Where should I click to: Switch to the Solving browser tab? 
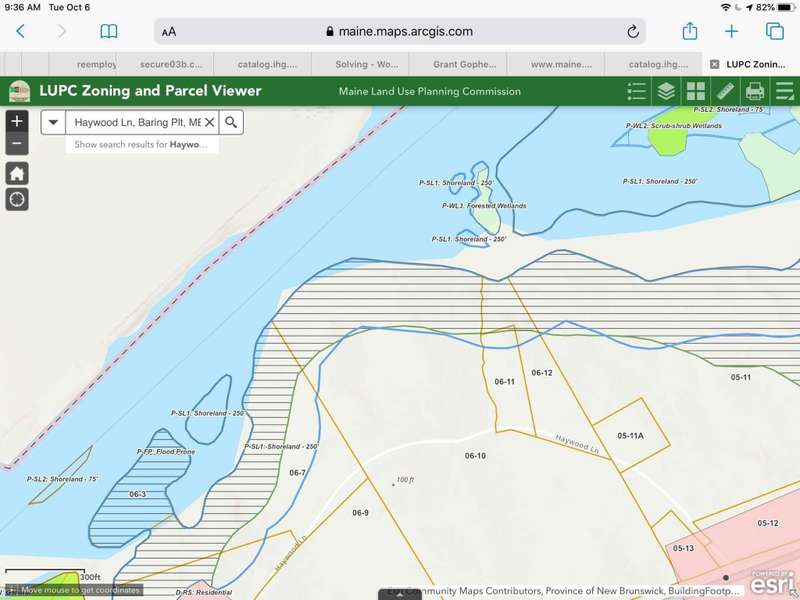point(366,64)
